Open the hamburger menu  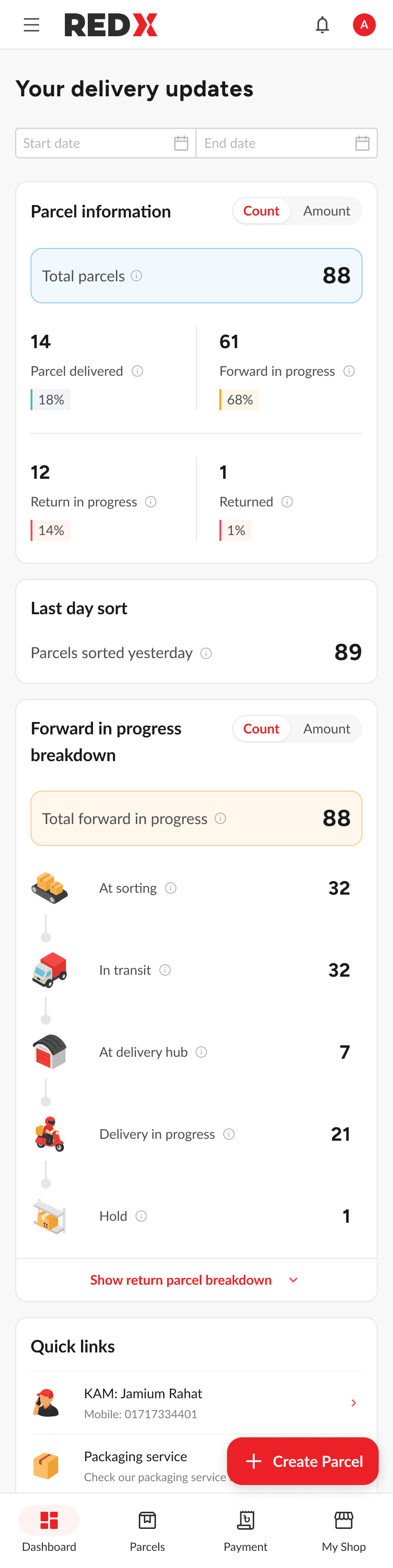pyautogui.click(x=31, y=25)
